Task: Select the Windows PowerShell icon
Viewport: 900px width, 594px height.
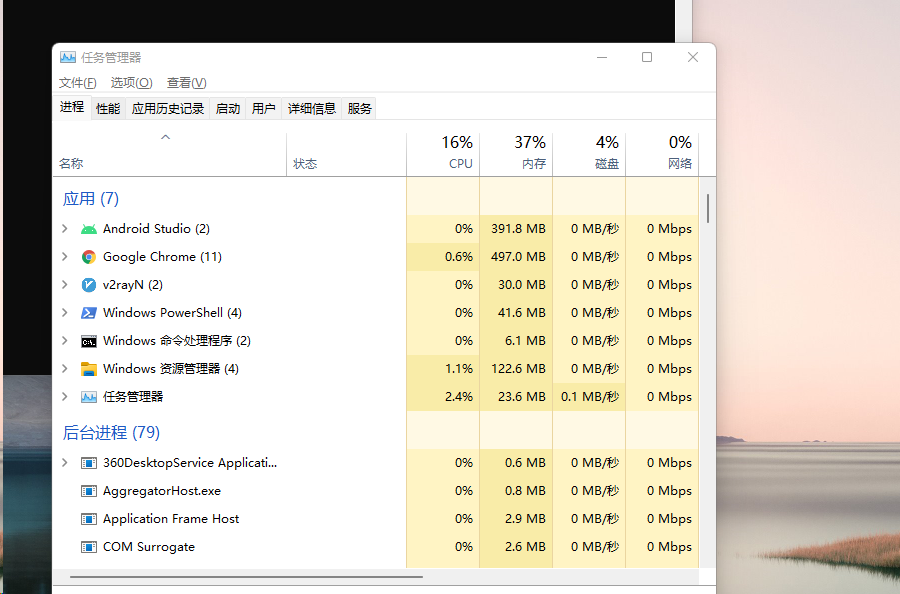Action: pos(89,313)
